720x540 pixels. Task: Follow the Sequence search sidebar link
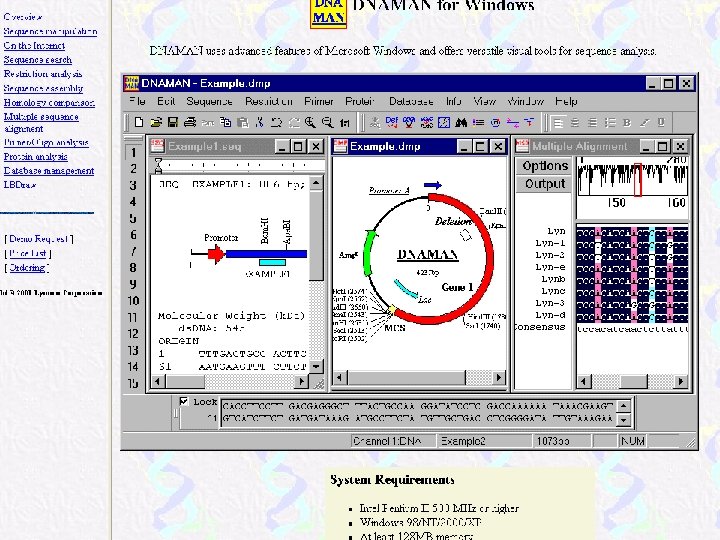click(x=38, y=60)
